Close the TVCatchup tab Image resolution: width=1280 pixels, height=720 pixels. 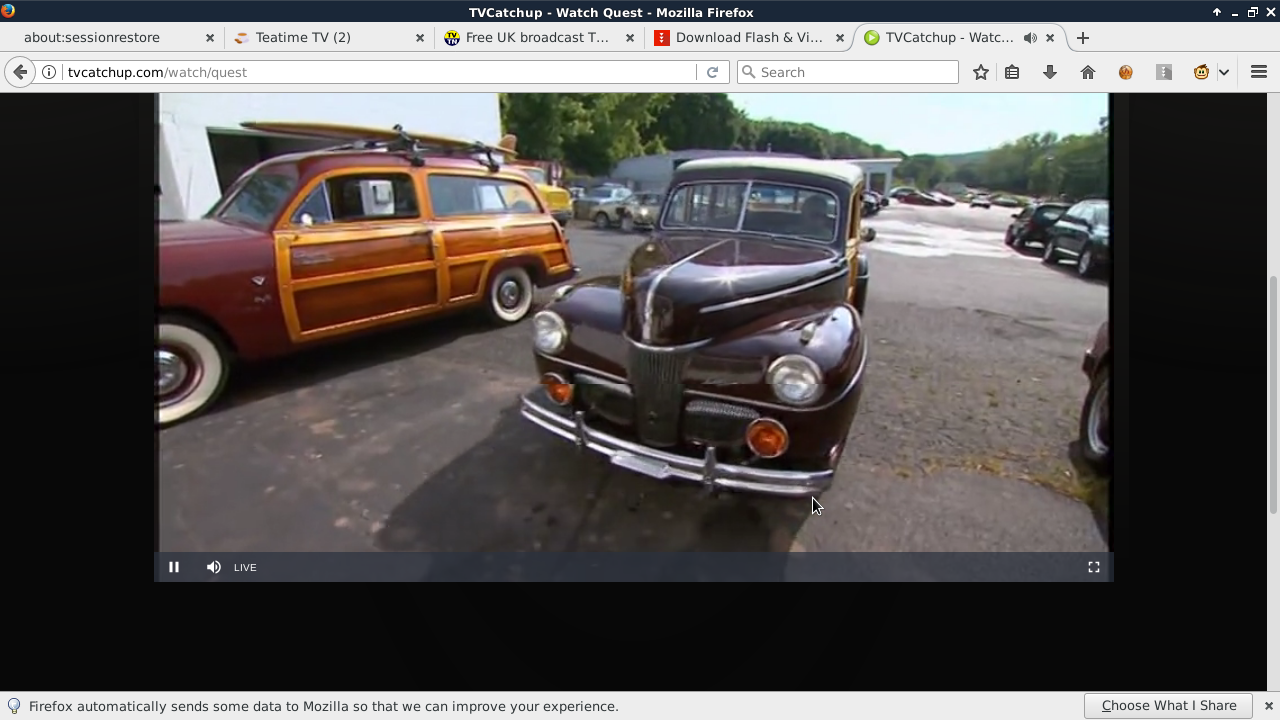[1050, 37]
